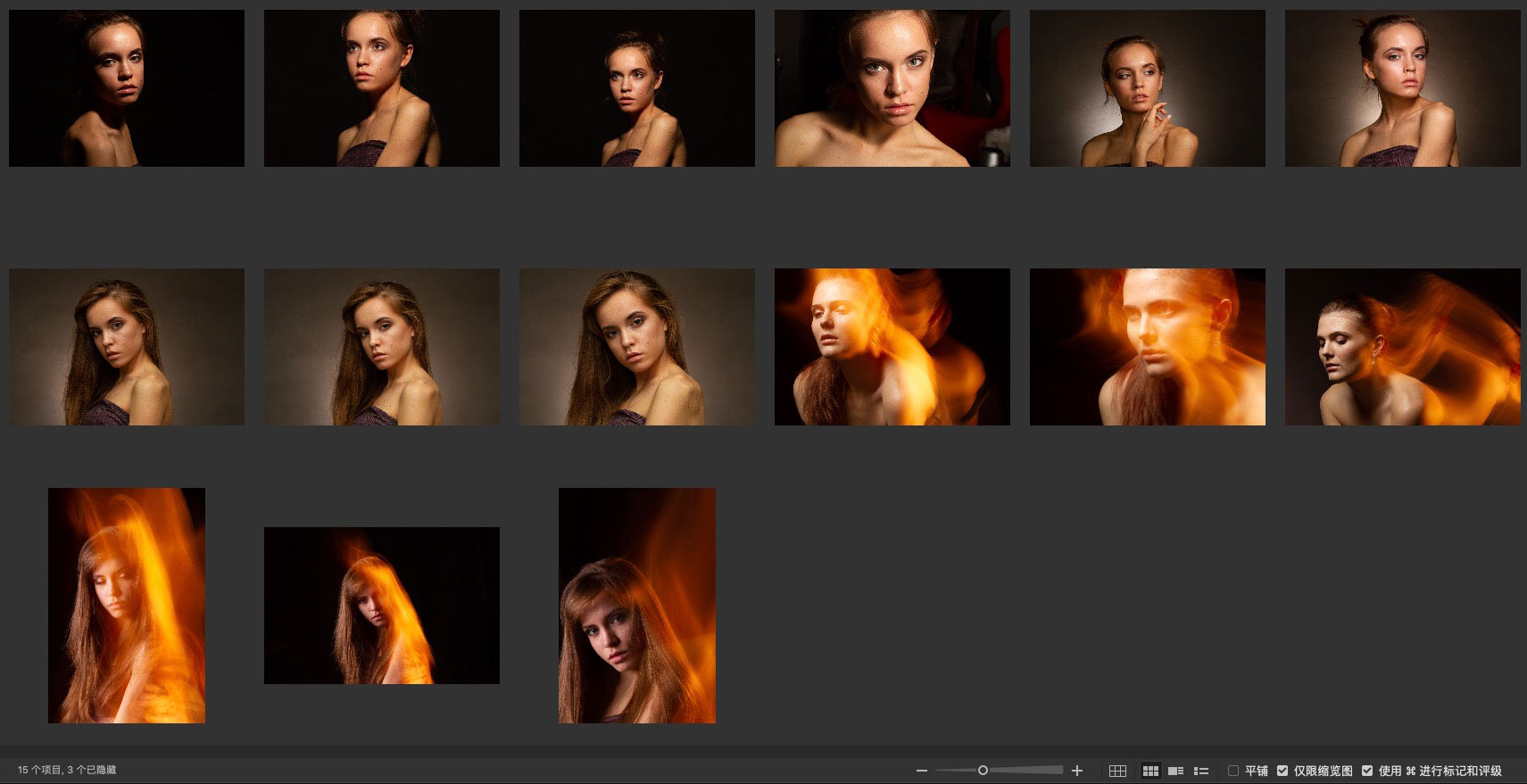Select the first portrait thumbnail on black background
The image size is (1527, 784).
tap(127, 88)
